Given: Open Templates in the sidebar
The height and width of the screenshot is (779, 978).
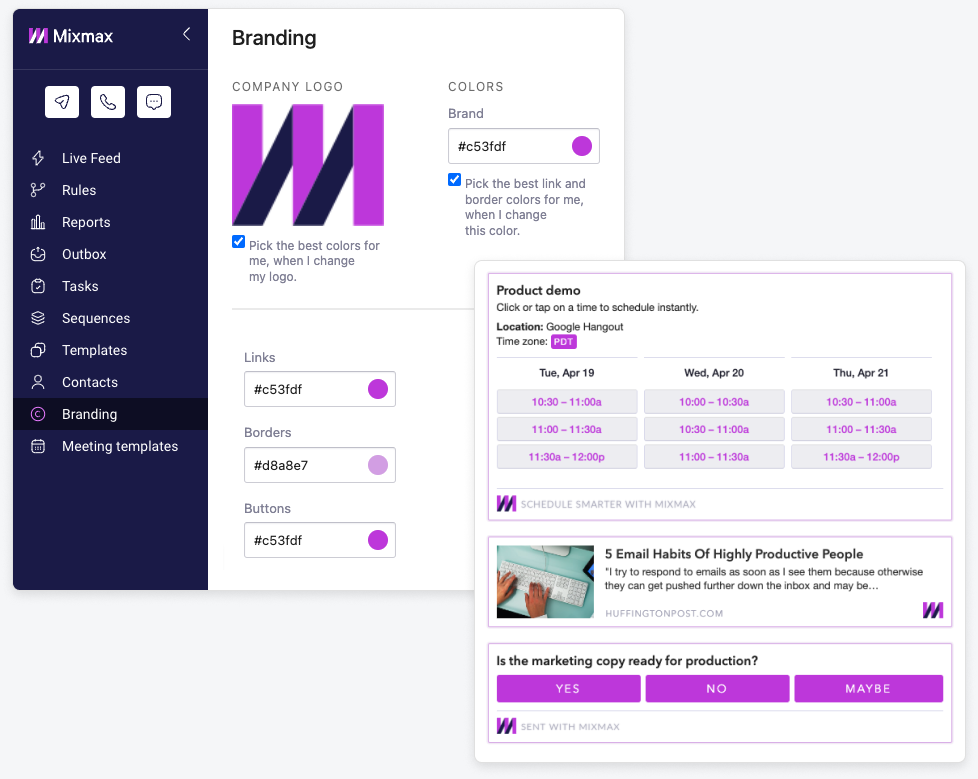Looking at the screenshot, I should tap(110, 350).
